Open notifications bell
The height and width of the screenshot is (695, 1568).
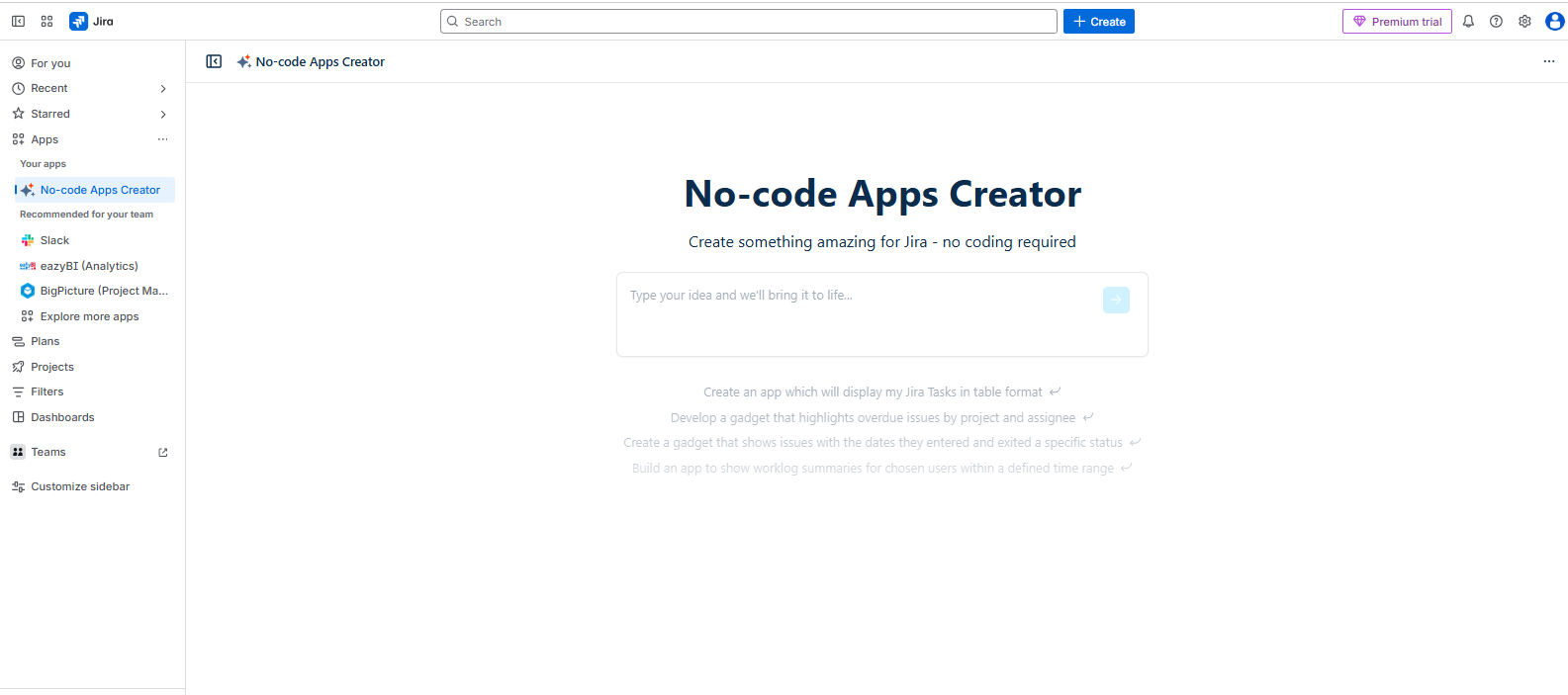pos(1468,21)
